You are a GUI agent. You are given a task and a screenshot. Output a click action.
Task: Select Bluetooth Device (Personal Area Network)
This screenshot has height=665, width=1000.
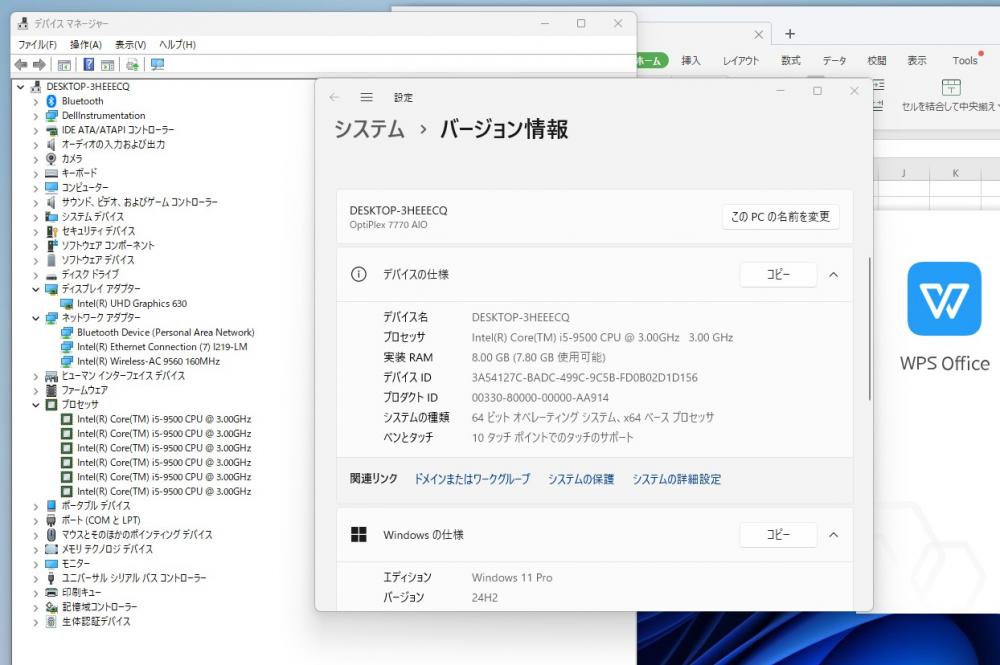166,333
